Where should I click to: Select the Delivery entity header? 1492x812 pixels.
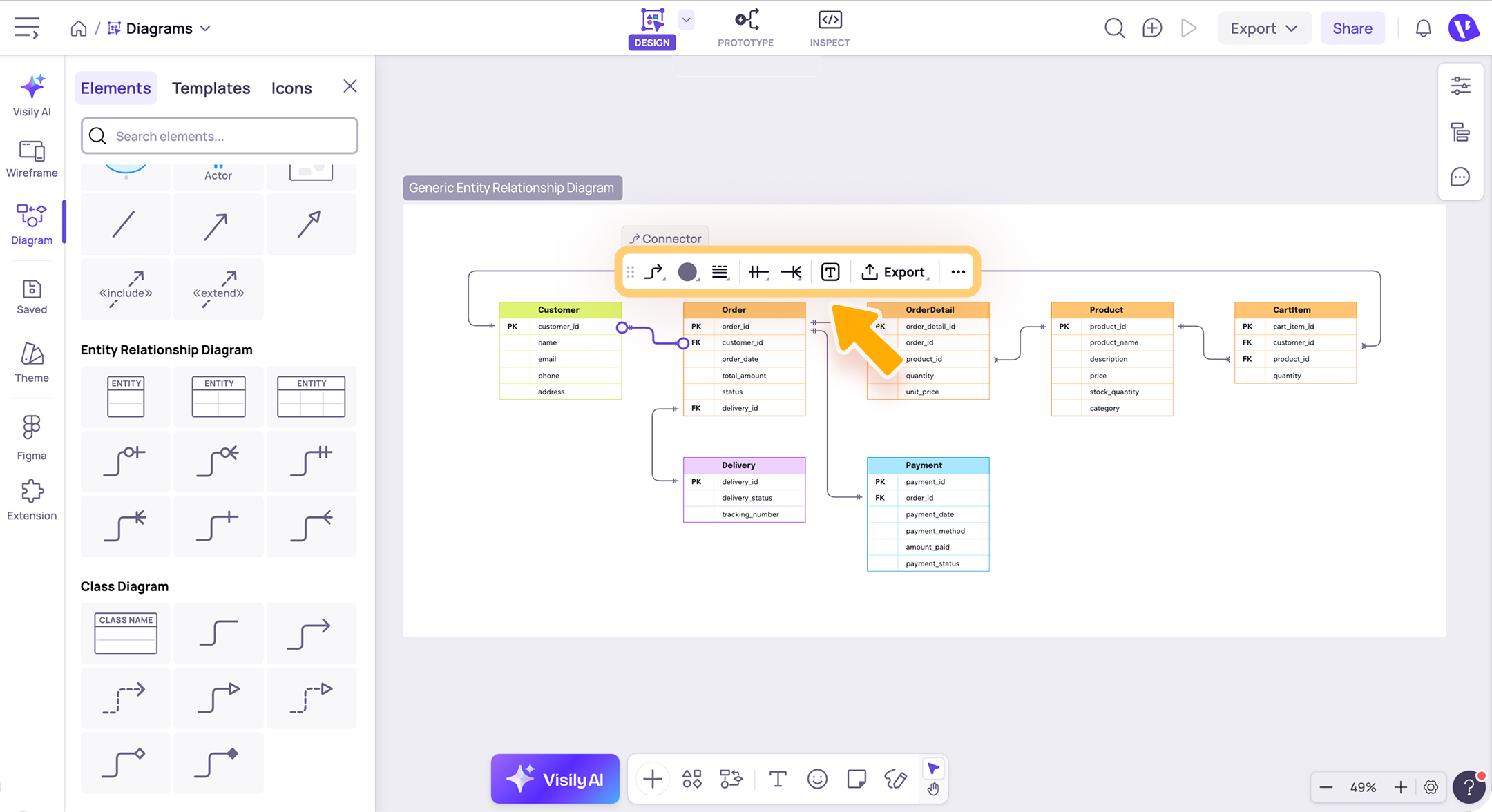[744, 465]
